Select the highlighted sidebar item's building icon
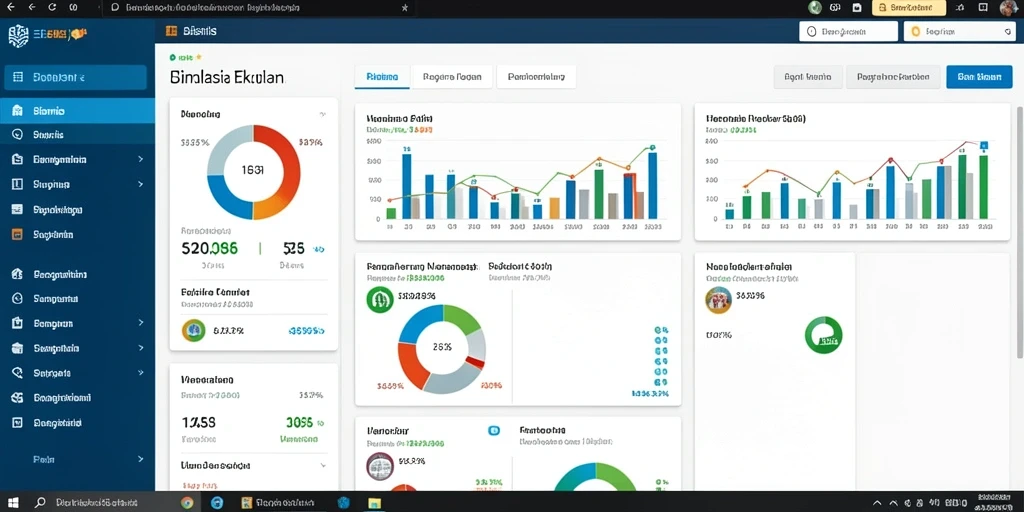The width and height of the screenshot is (1024, 512). point(18,110)
